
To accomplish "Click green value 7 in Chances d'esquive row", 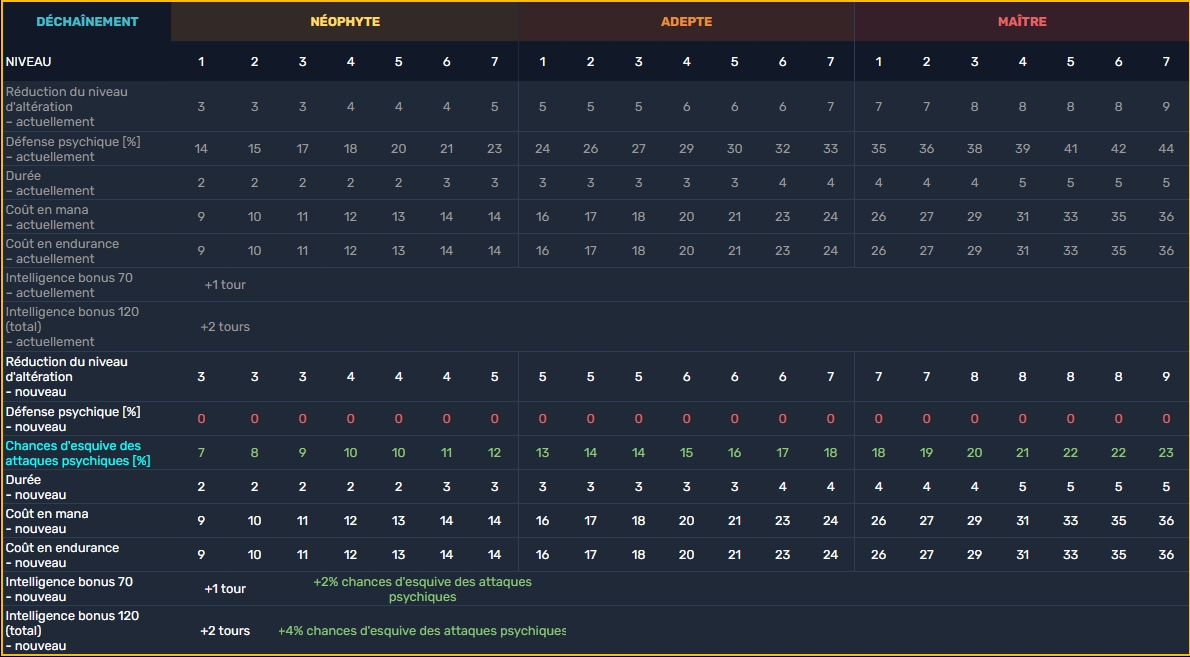I will coord(201,453).
